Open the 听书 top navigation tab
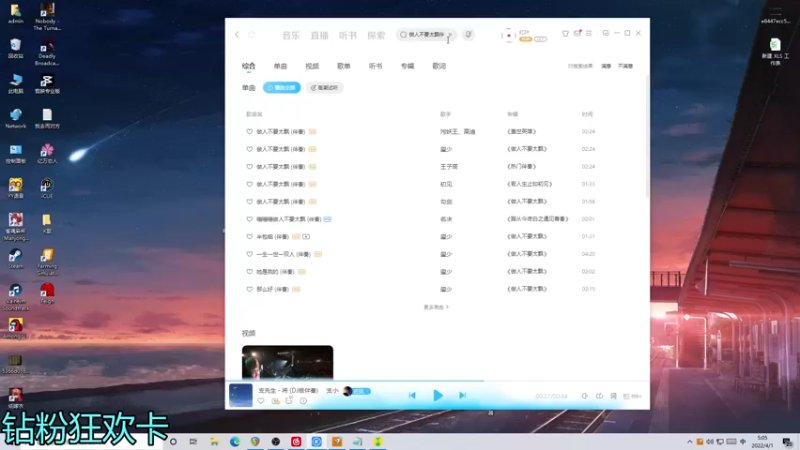The image size is (800, 450). [348, 35]
